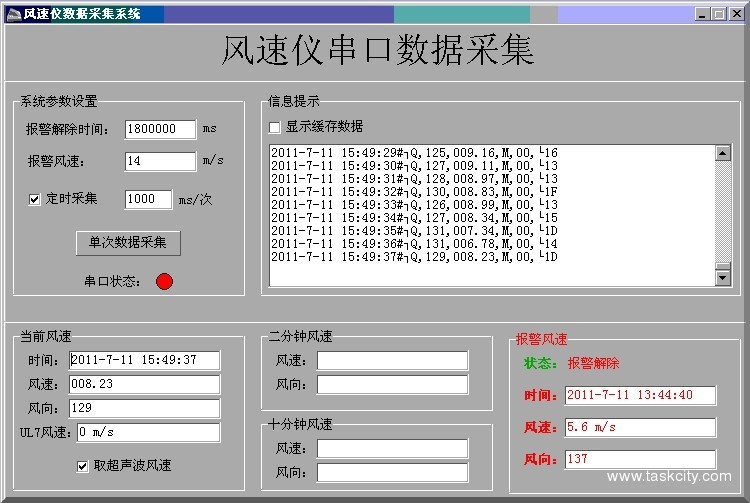Click the red serial port status indicator
This screenshot has width=750, height=503.
click(164, 281)
